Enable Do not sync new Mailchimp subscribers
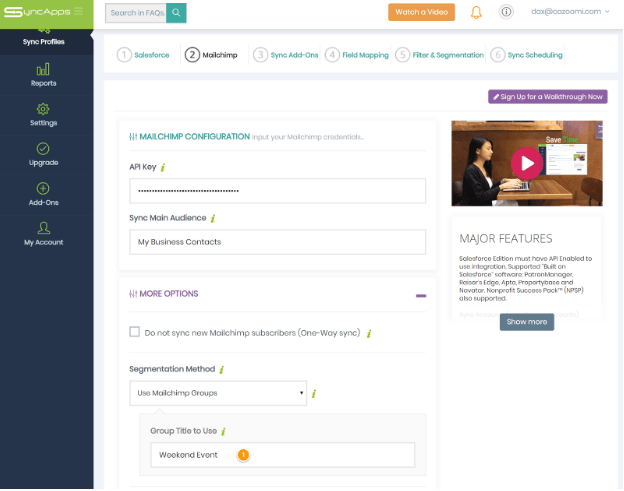Viewport: 624px width, 491px height. (135, 332)
